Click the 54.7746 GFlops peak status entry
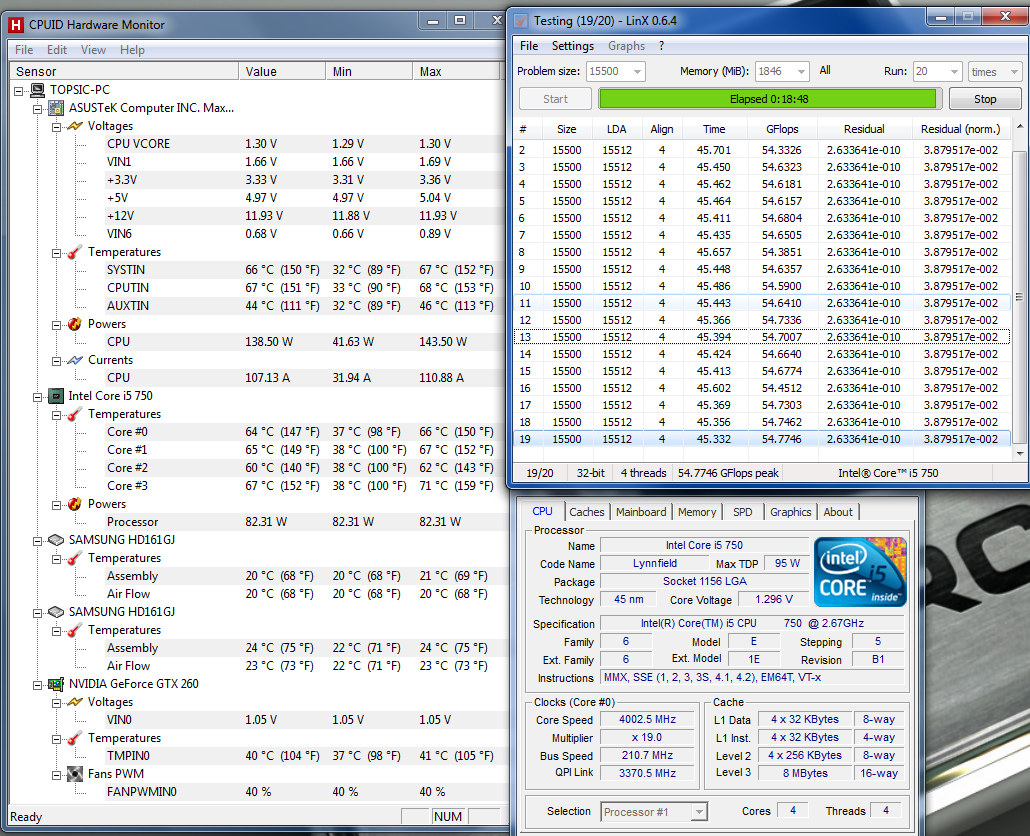 [728, 473]
